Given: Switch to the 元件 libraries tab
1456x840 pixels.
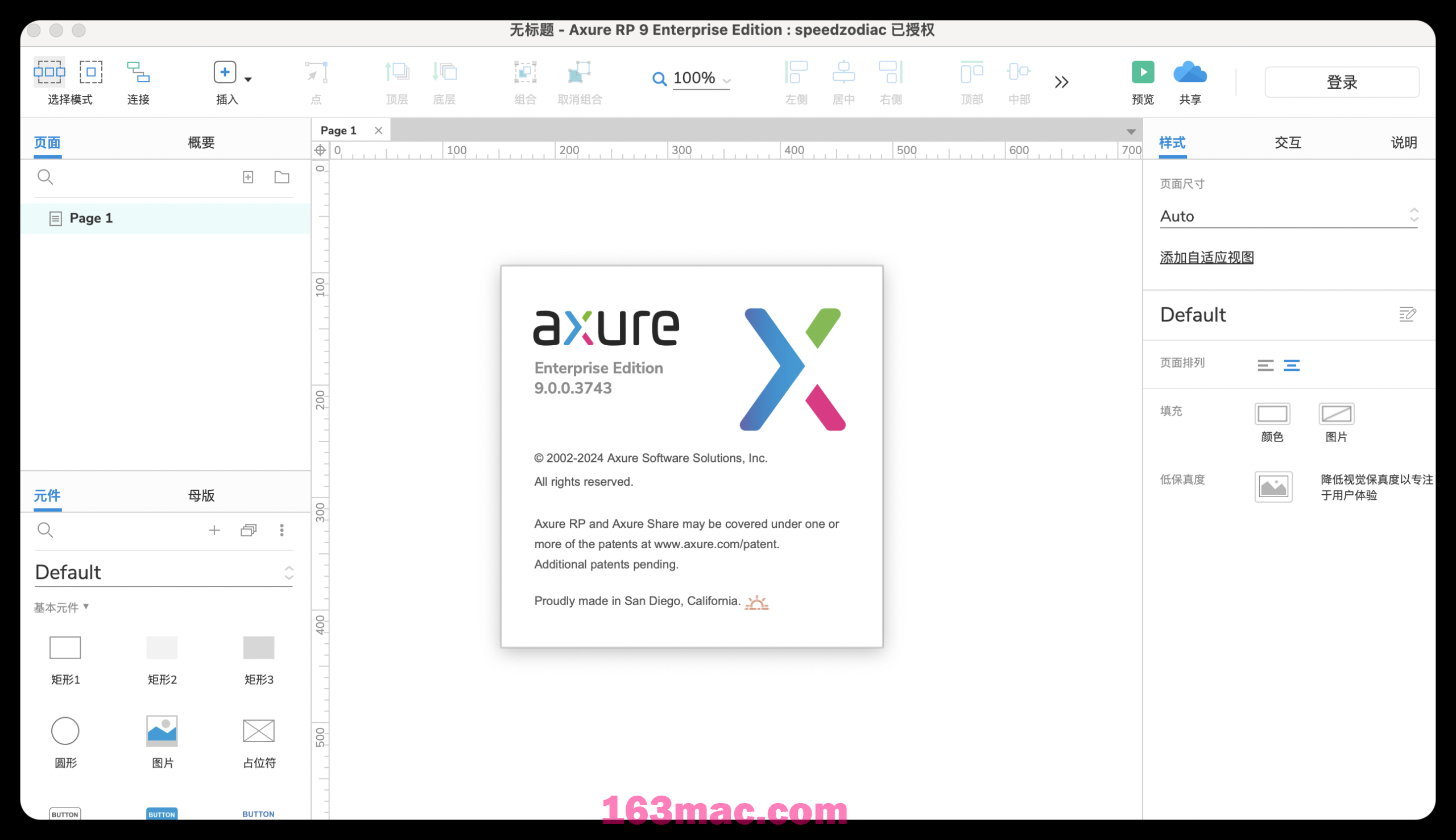Looking at the screenshot, I should (x=47, y=495).
